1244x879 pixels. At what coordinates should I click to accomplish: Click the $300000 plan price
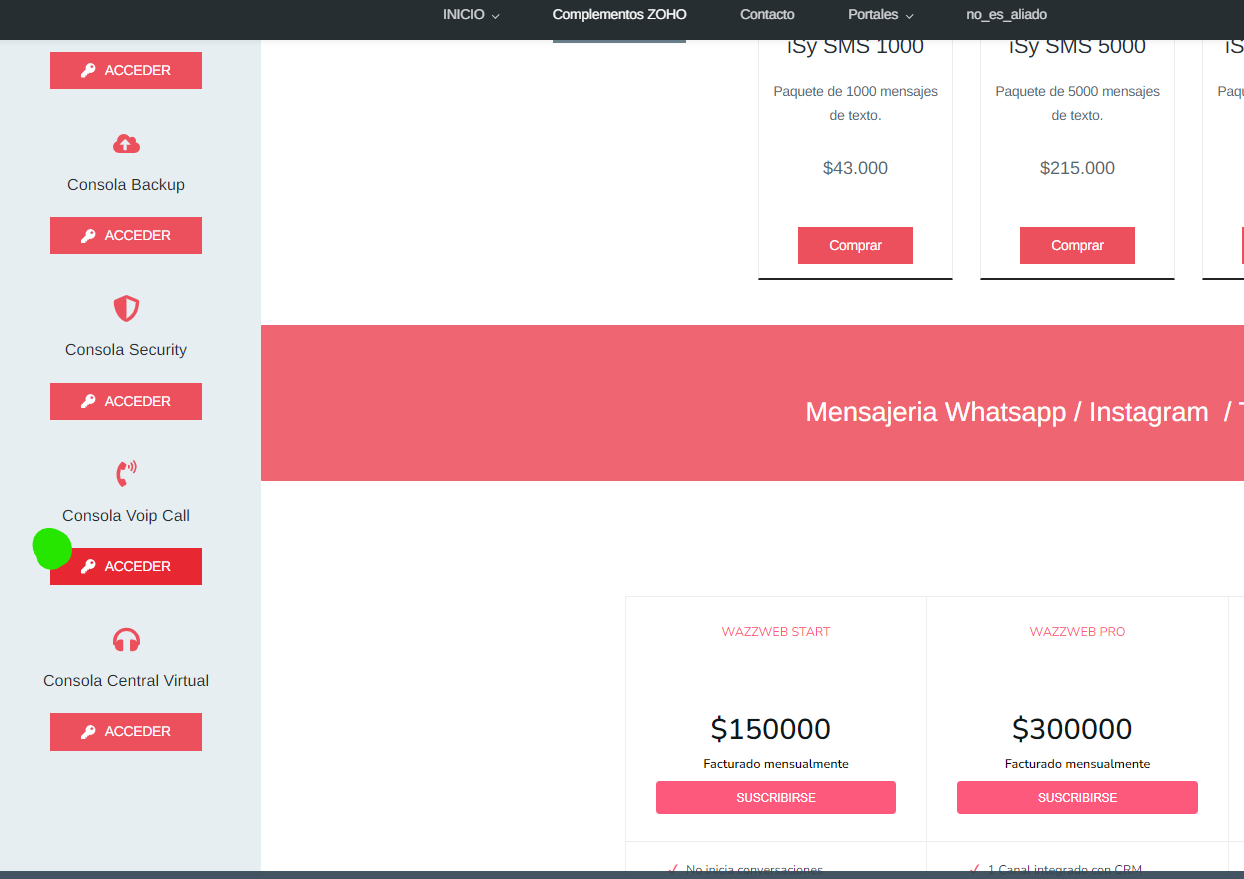(x=1072, y=729)
